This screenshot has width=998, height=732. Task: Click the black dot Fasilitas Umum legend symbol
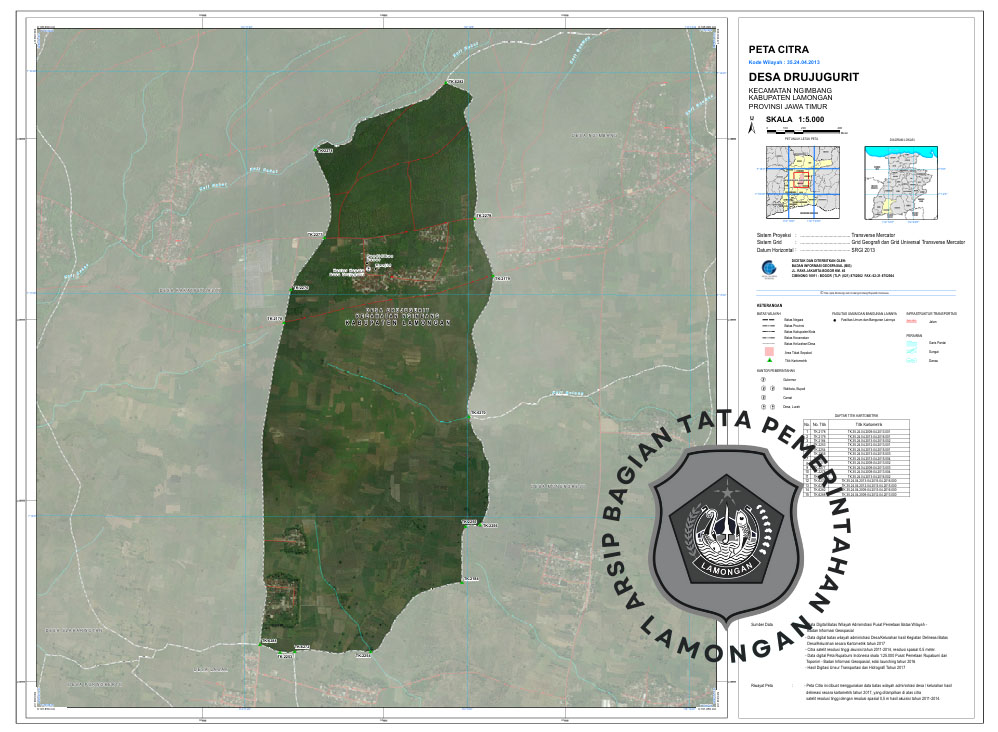pos(836,322)
